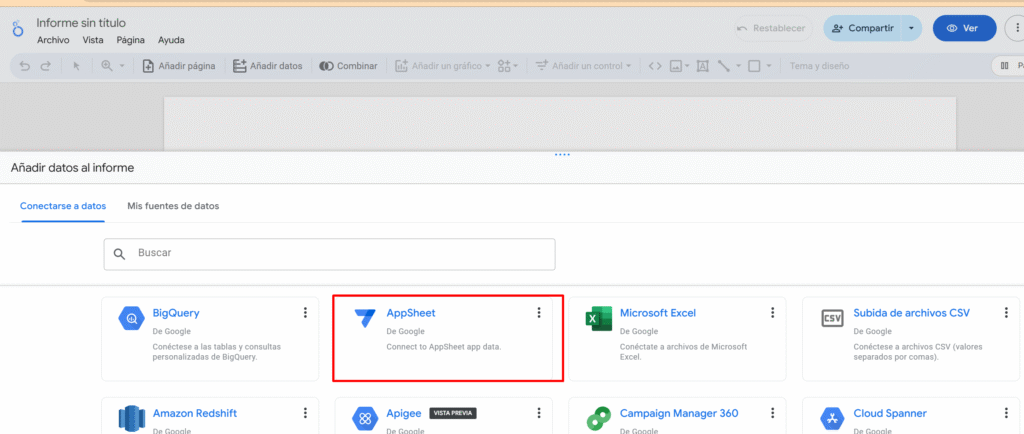Viewport: 1024px width, 434px height.
Task: Click the redo arrow in toolbar
Action: (x=45, y=66)
